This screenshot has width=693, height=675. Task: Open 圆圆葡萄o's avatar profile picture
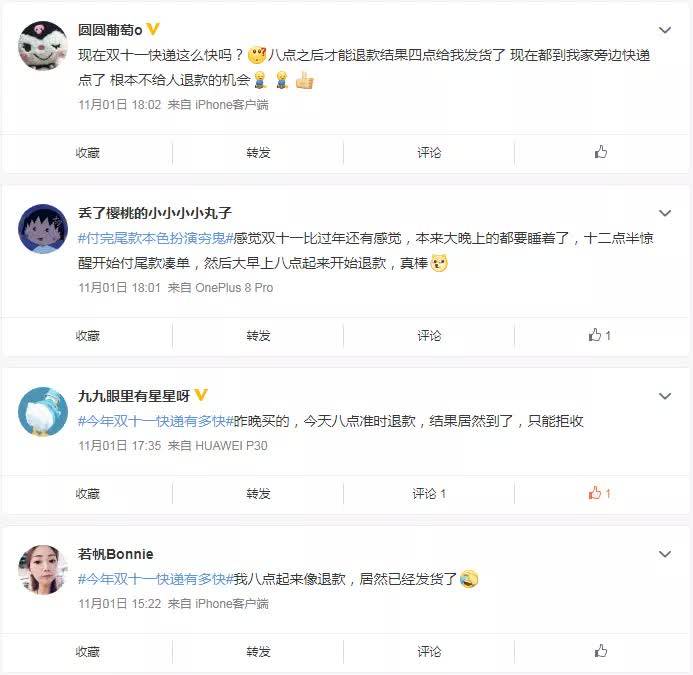(42, 46)
